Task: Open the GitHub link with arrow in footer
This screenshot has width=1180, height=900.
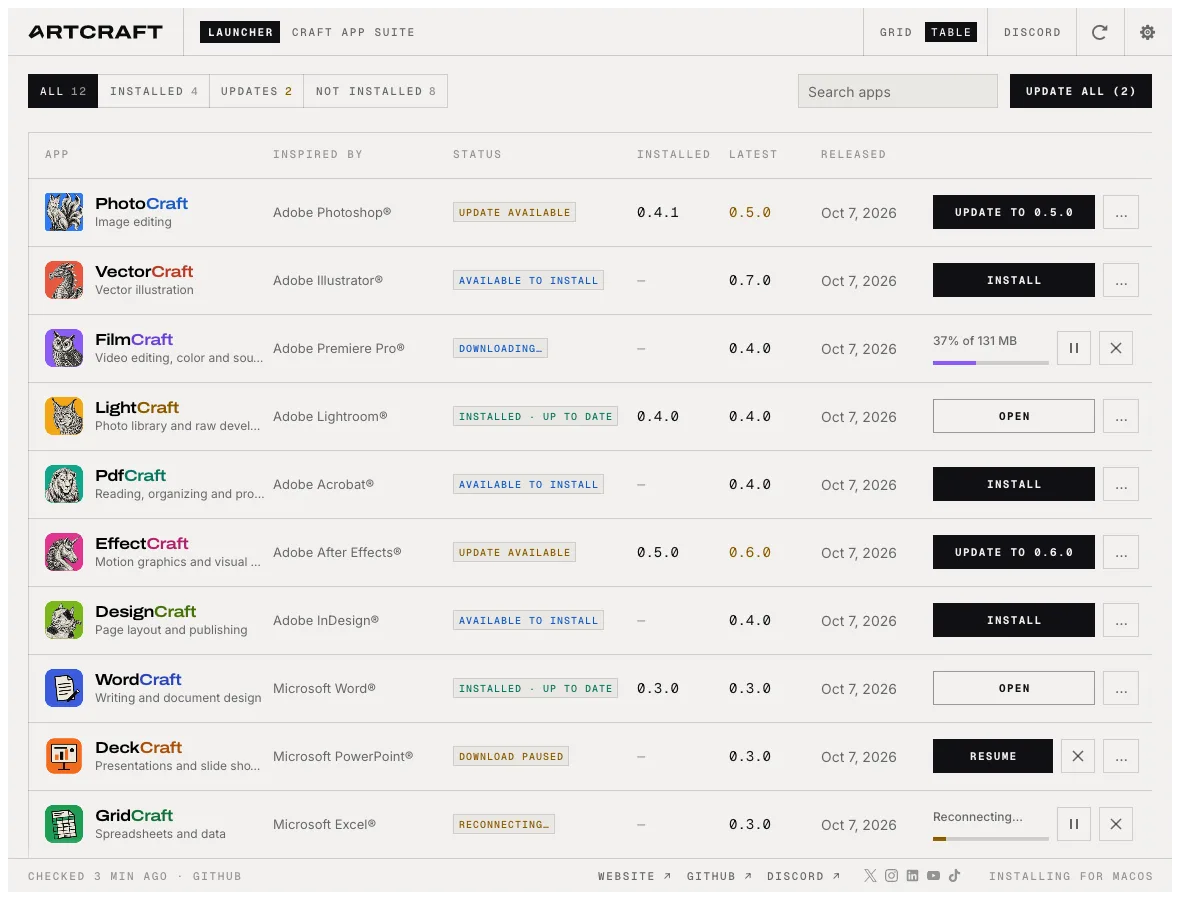Action: coord(719,876)
